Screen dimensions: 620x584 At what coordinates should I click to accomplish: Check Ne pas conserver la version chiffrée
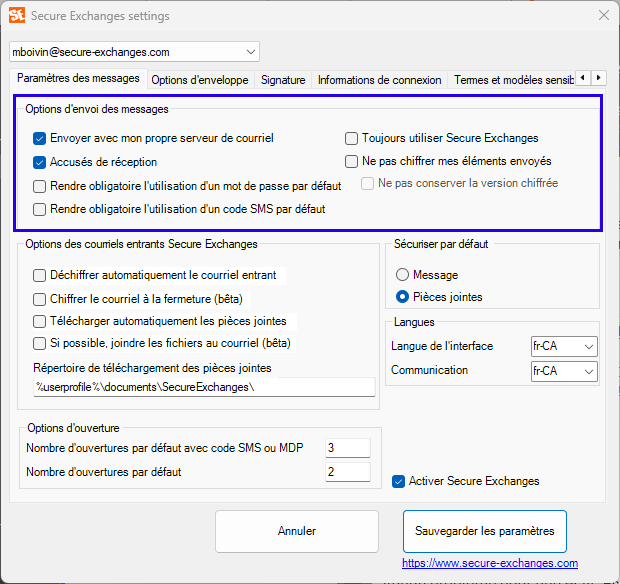(x=367, y=183)
